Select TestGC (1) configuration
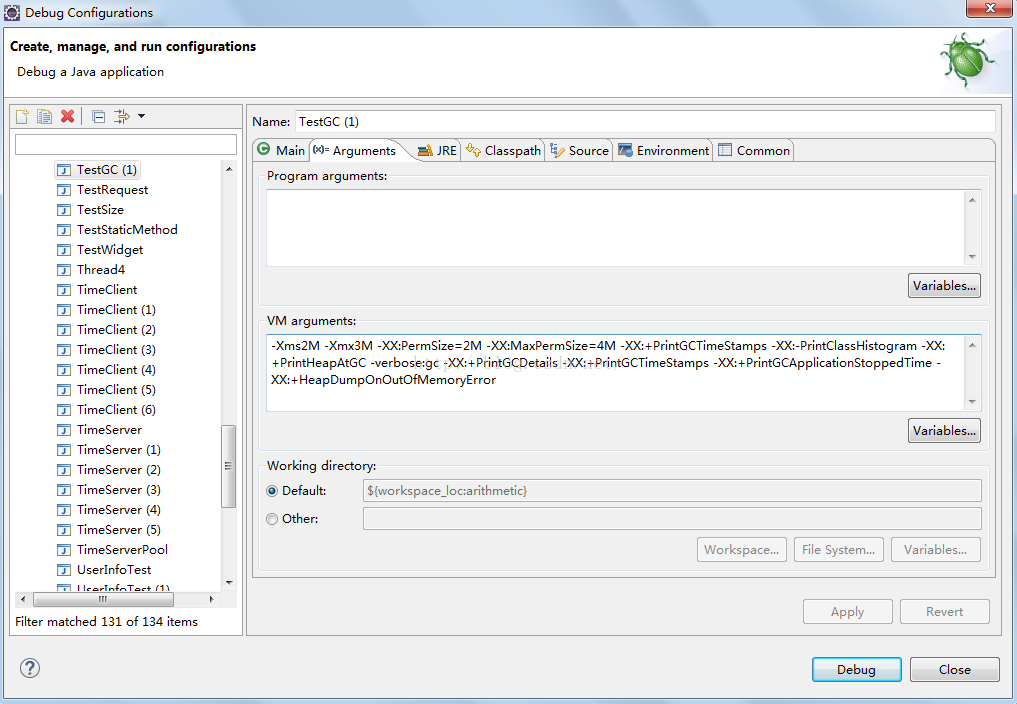Viewport: 1017px width, 704px height. tap(106, 170)
